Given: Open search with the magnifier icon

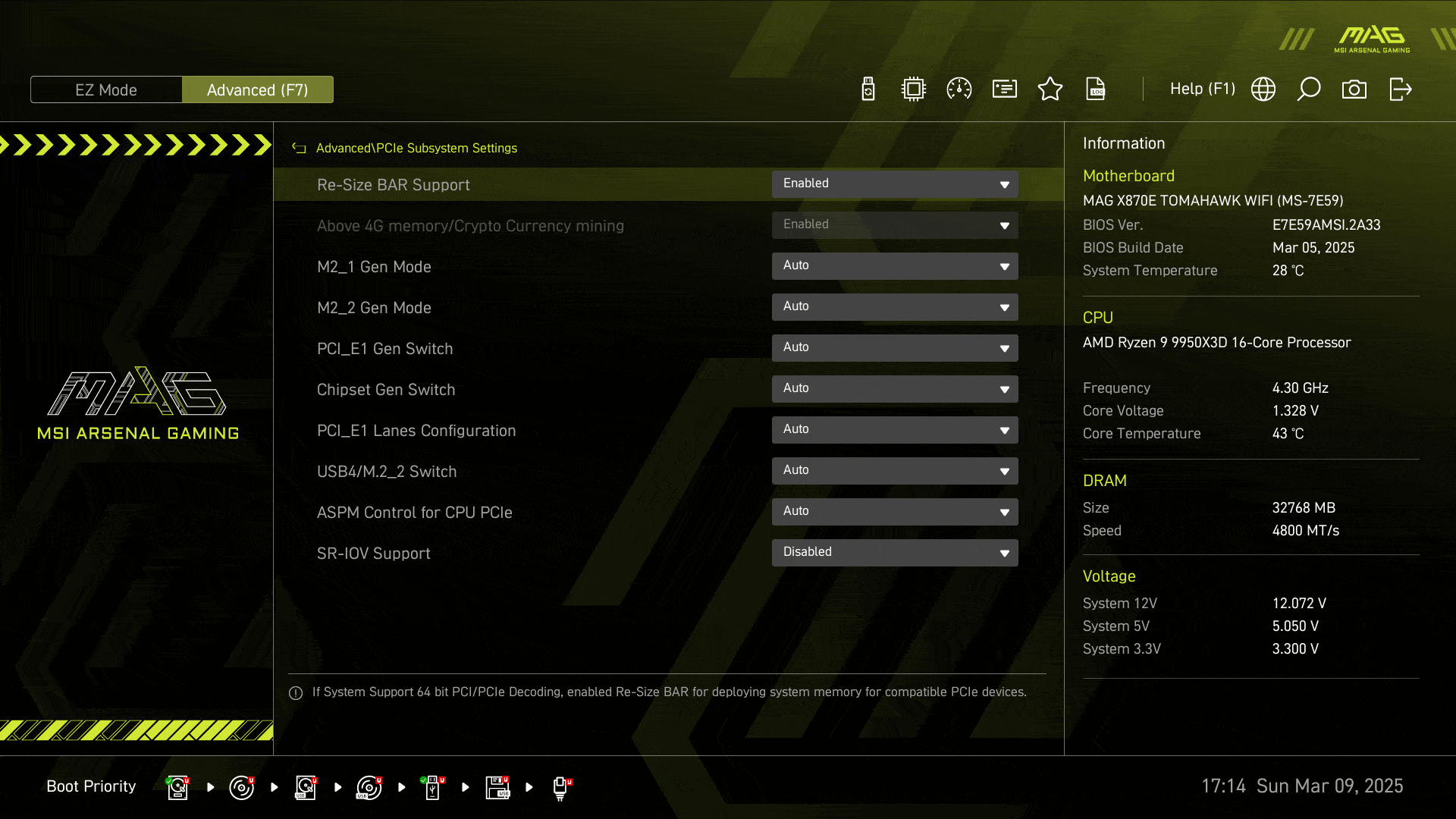Looking at the screenshot, I should 1309,89.
